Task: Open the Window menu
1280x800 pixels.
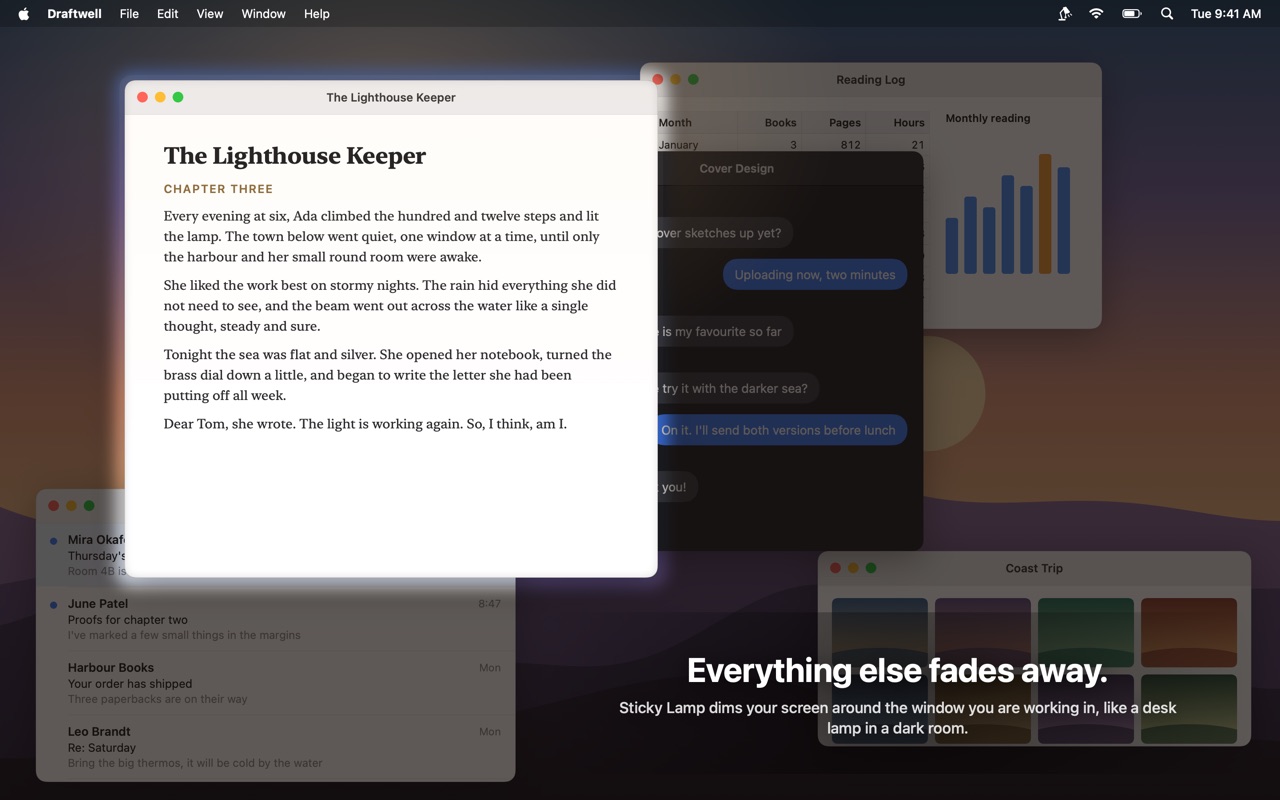Action: (x=263, y=14)
